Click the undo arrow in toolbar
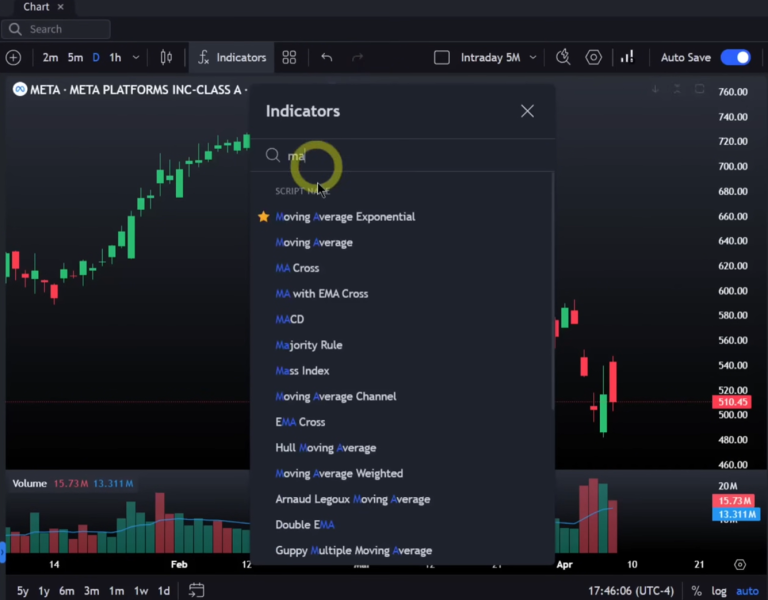This screenshot has width=768, height=600. coord(326,58)
